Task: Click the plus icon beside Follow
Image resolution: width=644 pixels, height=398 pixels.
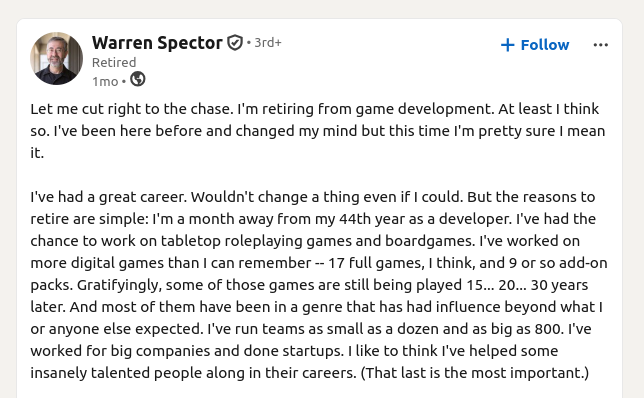Action: (508, 45)
